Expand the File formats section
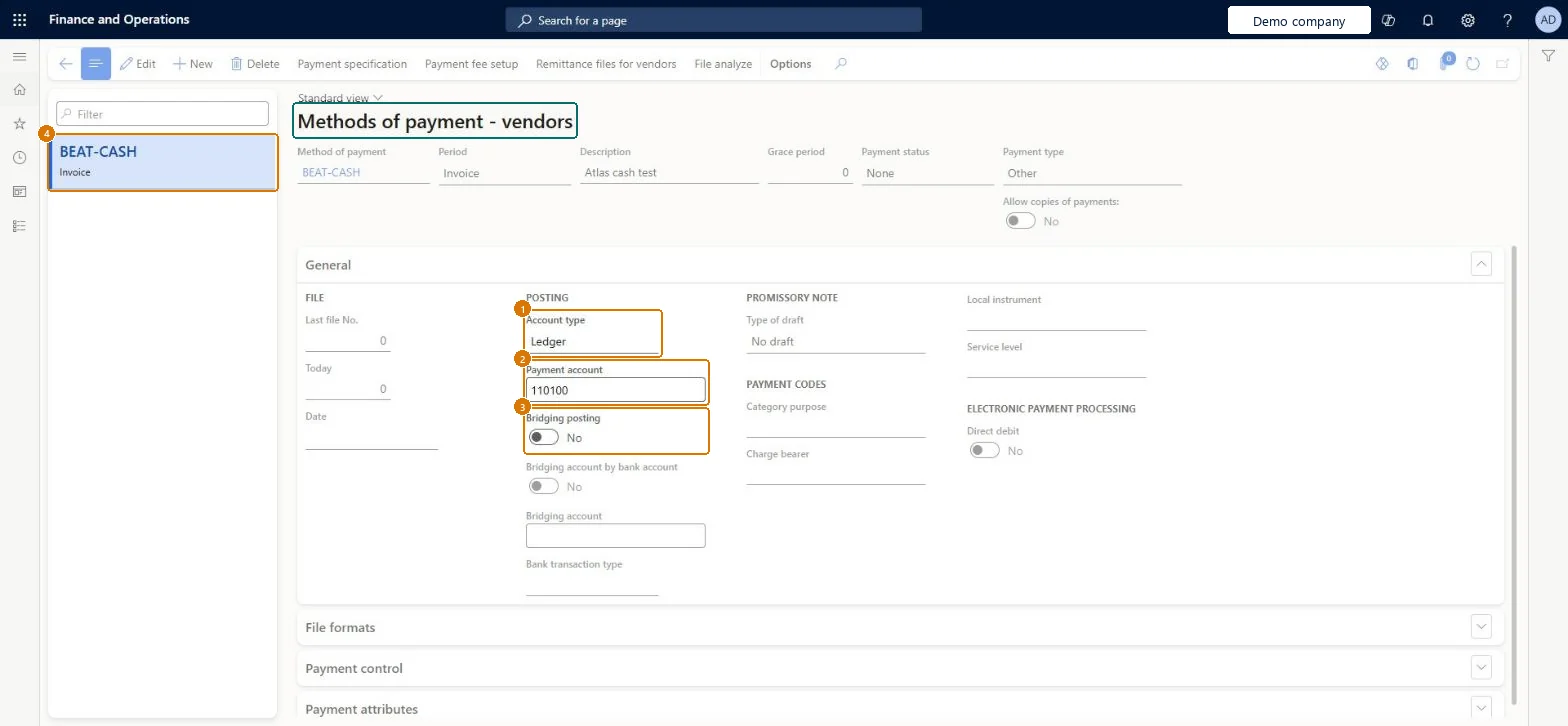Viewport: 1568px width, 726px height. tap(1481, 626)
